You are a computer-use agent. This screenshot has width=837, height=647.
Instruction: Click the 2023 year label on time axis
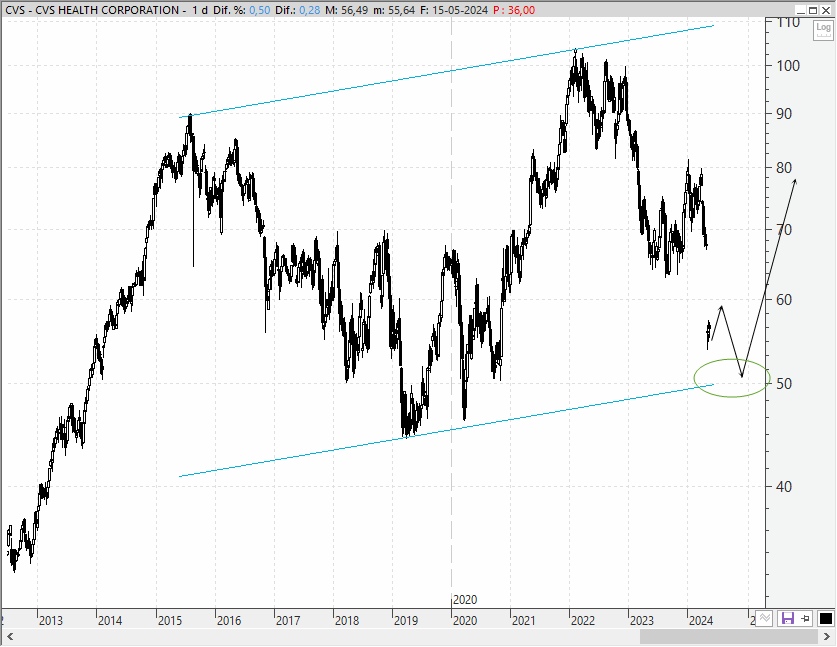pyautogui.click(x=642, y=621)
